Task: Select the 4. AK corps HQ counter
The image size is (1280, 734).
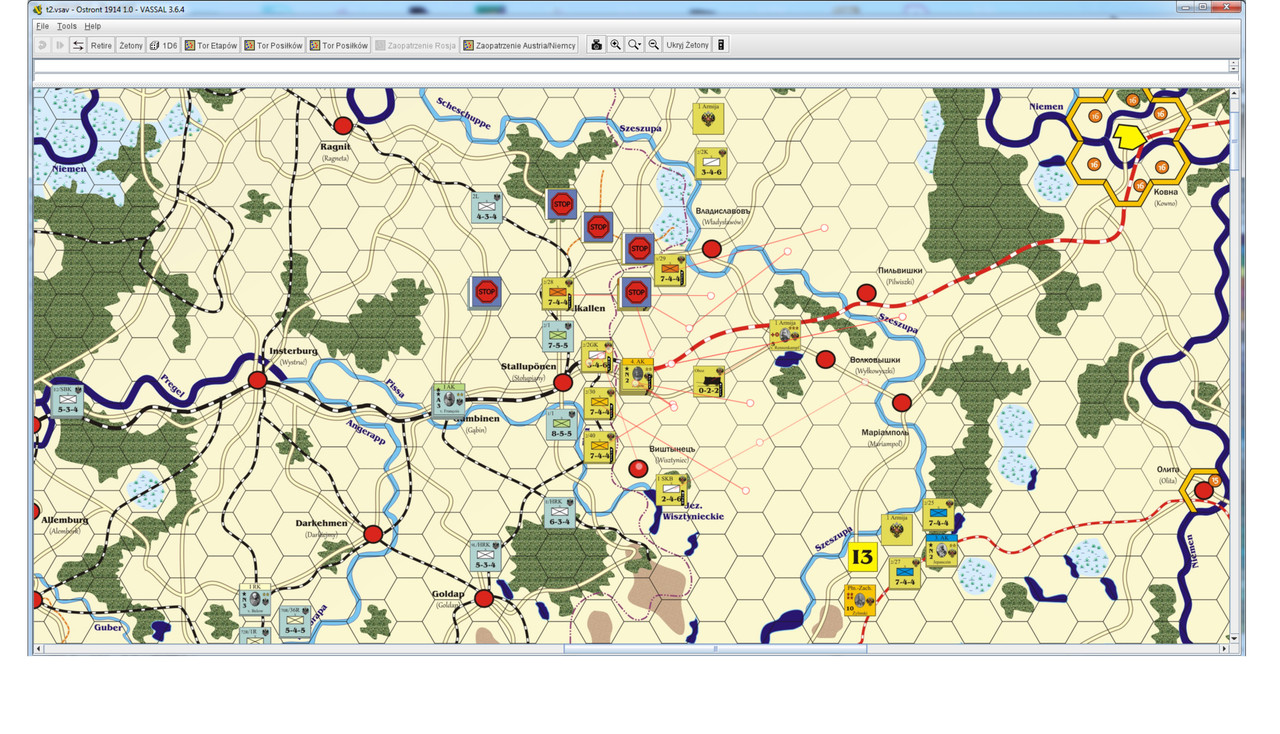Action: click(637, 376)
